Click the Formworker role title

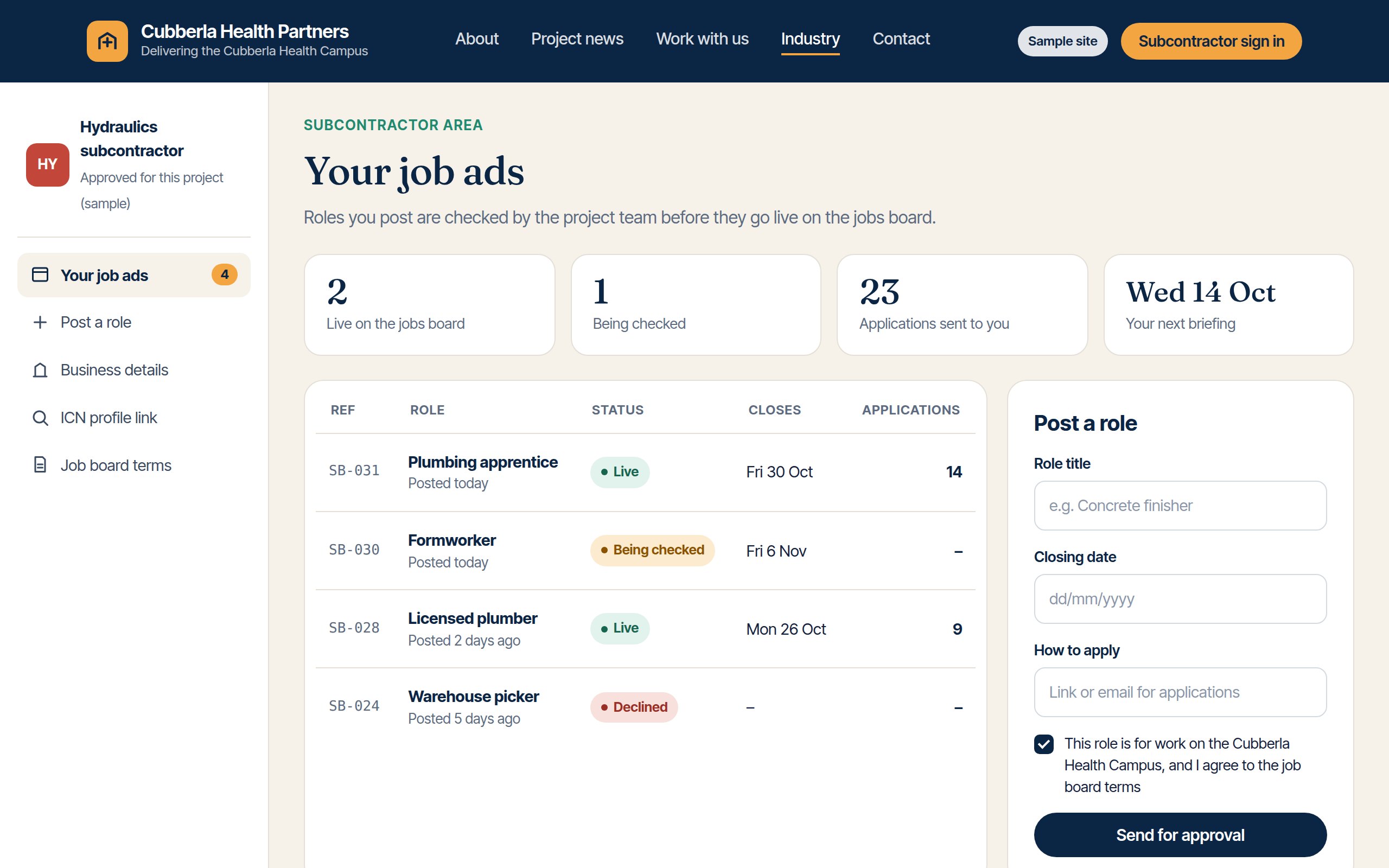[452, 540]
